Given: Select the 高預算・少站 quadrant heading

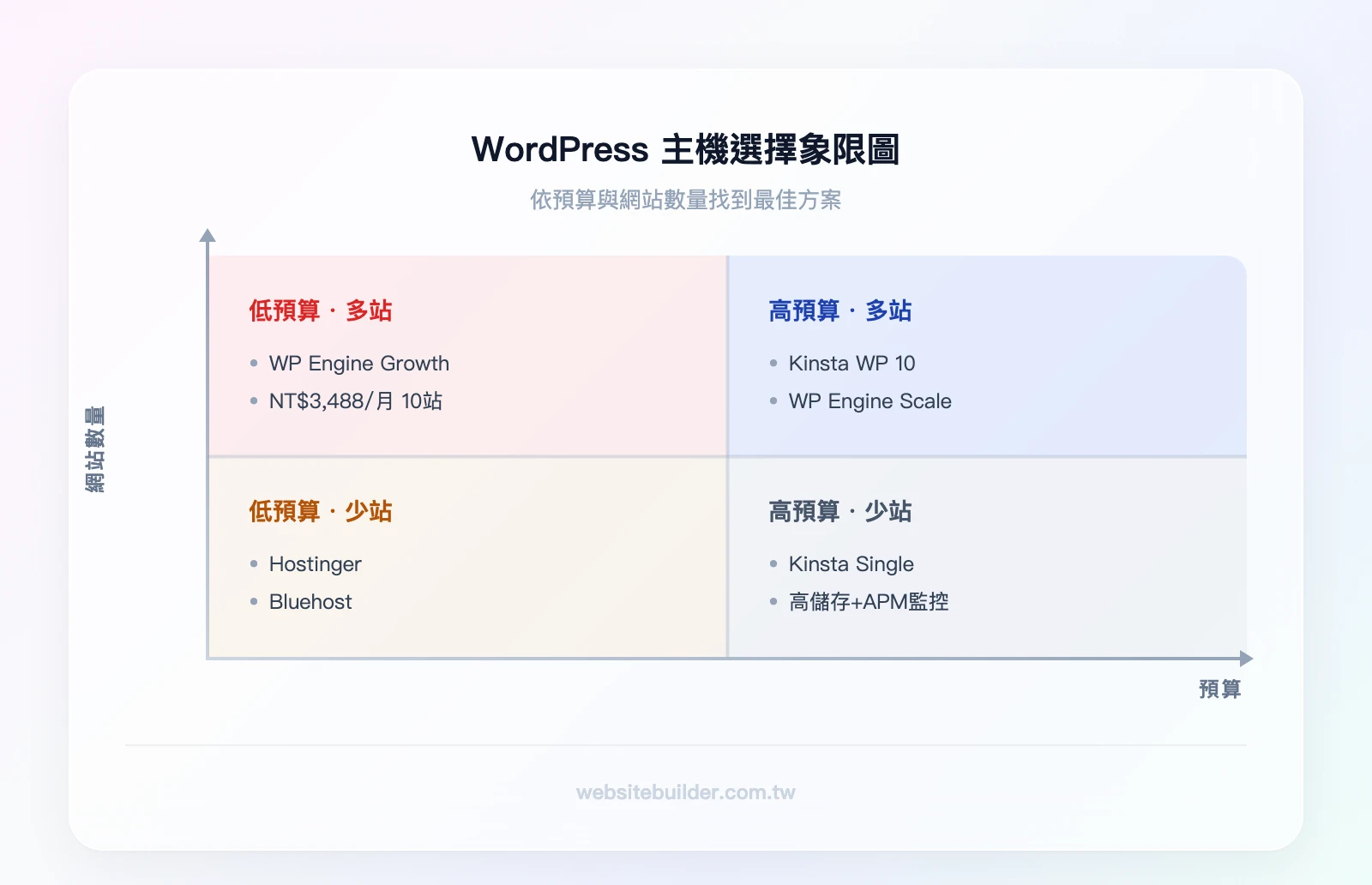Looking at the screenshot, I should tap(840, 511).
